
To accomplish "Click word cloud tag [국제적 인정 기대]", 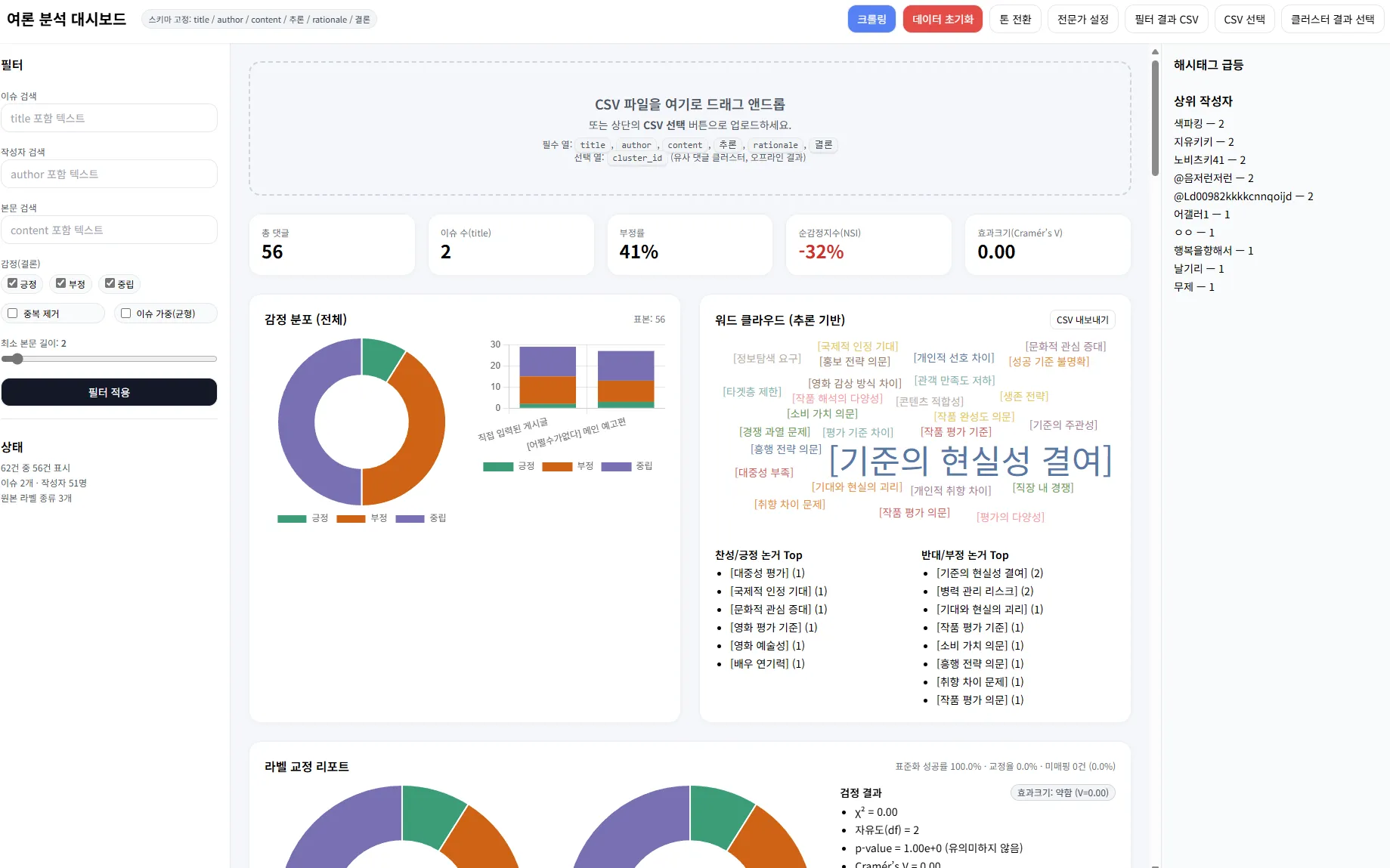I will pyautogui.click(x=857, y=346).
